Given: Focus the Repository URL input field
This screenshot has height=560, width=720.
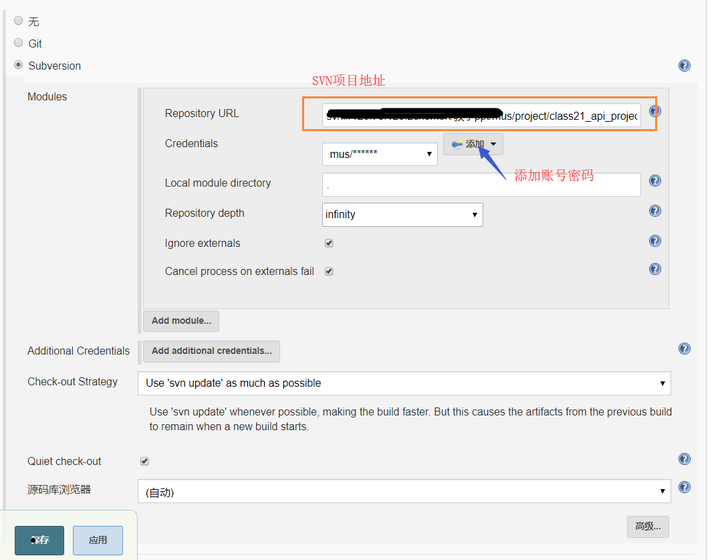Looking at the screenshot, I should click(x=481, y=116).
